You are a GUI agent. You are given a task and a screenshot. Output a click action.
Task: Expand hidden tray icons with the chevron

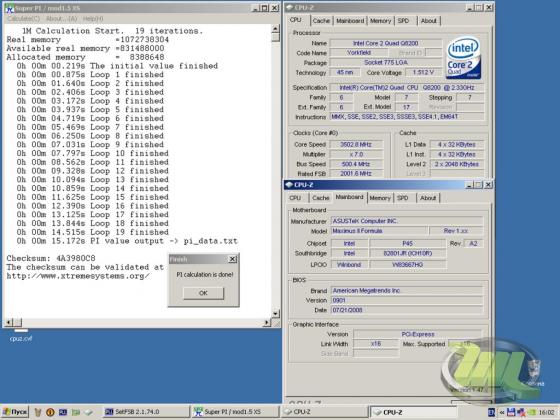tap(502, 412)
